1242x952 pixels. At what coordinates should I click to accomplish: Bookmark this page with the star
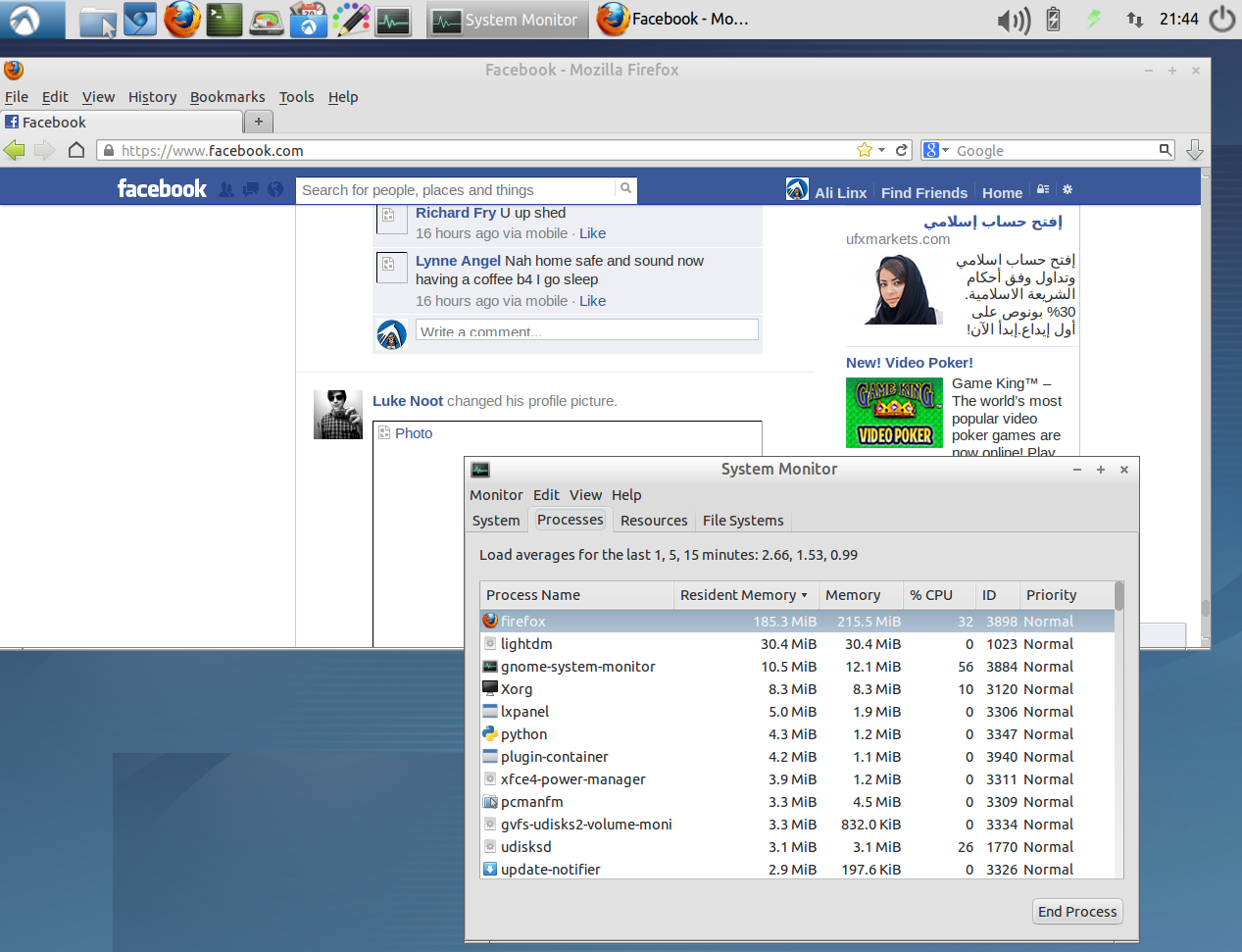864,150
